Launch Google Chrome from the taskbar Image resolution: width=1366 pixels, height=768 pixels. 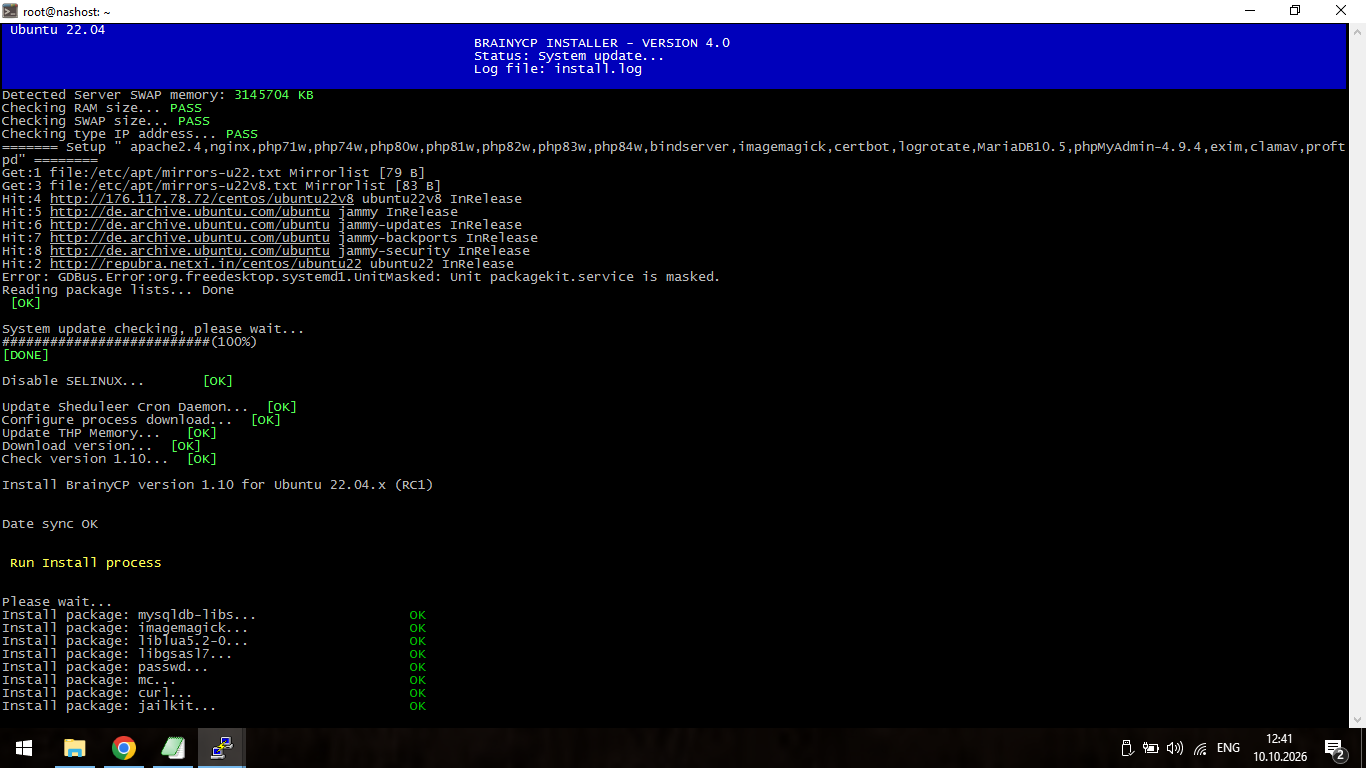click(x=123, y=748)
